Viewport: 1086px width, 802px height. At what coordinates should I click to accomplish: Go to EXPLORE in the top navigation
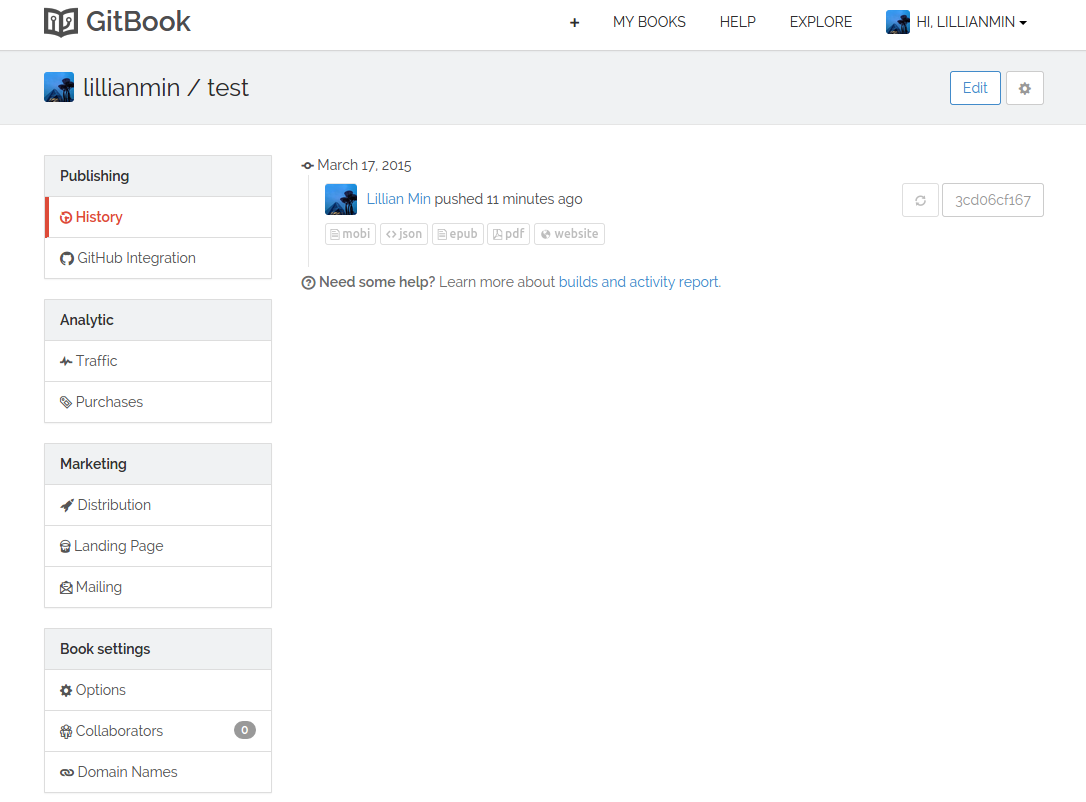tap(821, 22)
